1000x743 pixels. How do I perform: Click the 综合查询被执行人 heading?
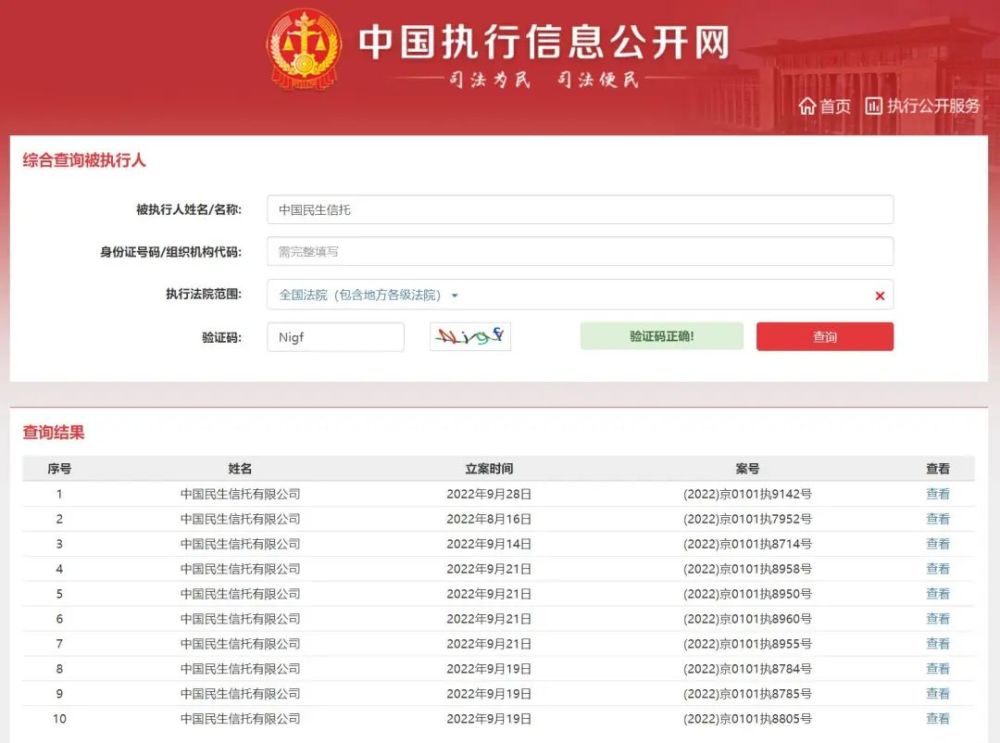pyautogui.click(x=84, y=160)
